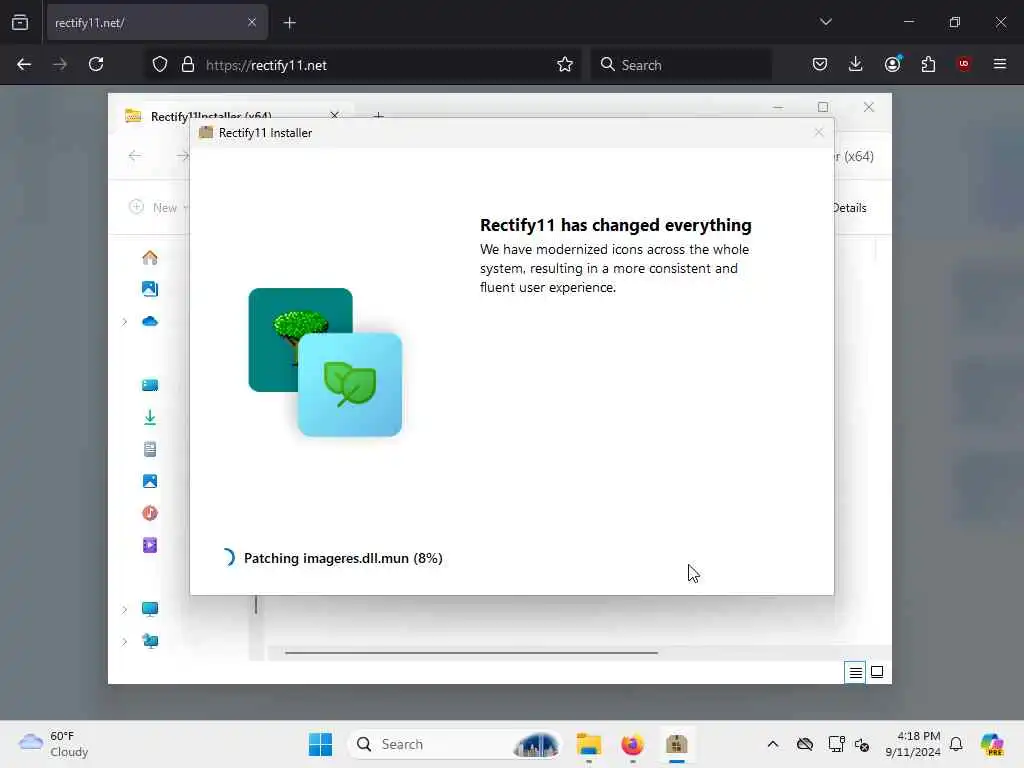Select This PC in Explorer sidebar
1024x768 pixels.
click(x=150, y=609)
